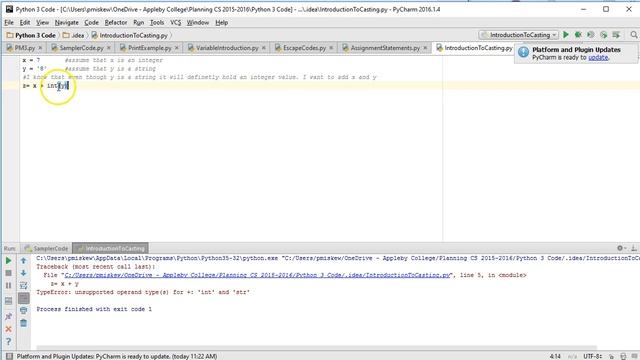Close the SamplerCode.py tab

(x=109, y=48)
